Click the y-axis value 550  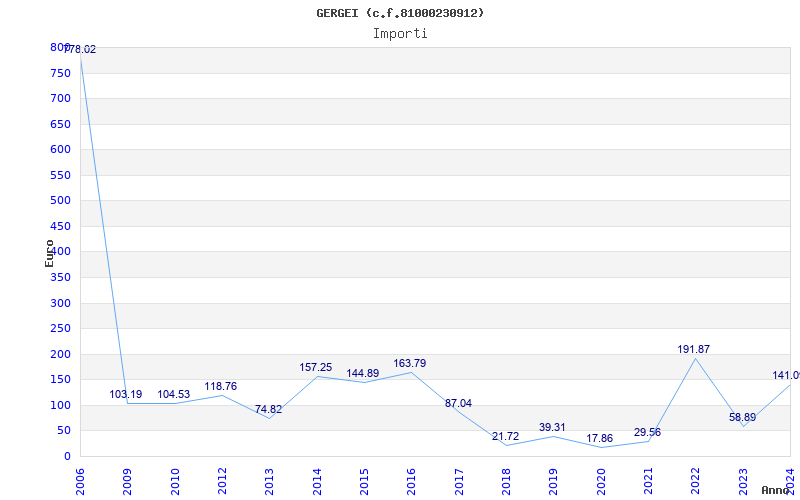click(60, 176)
